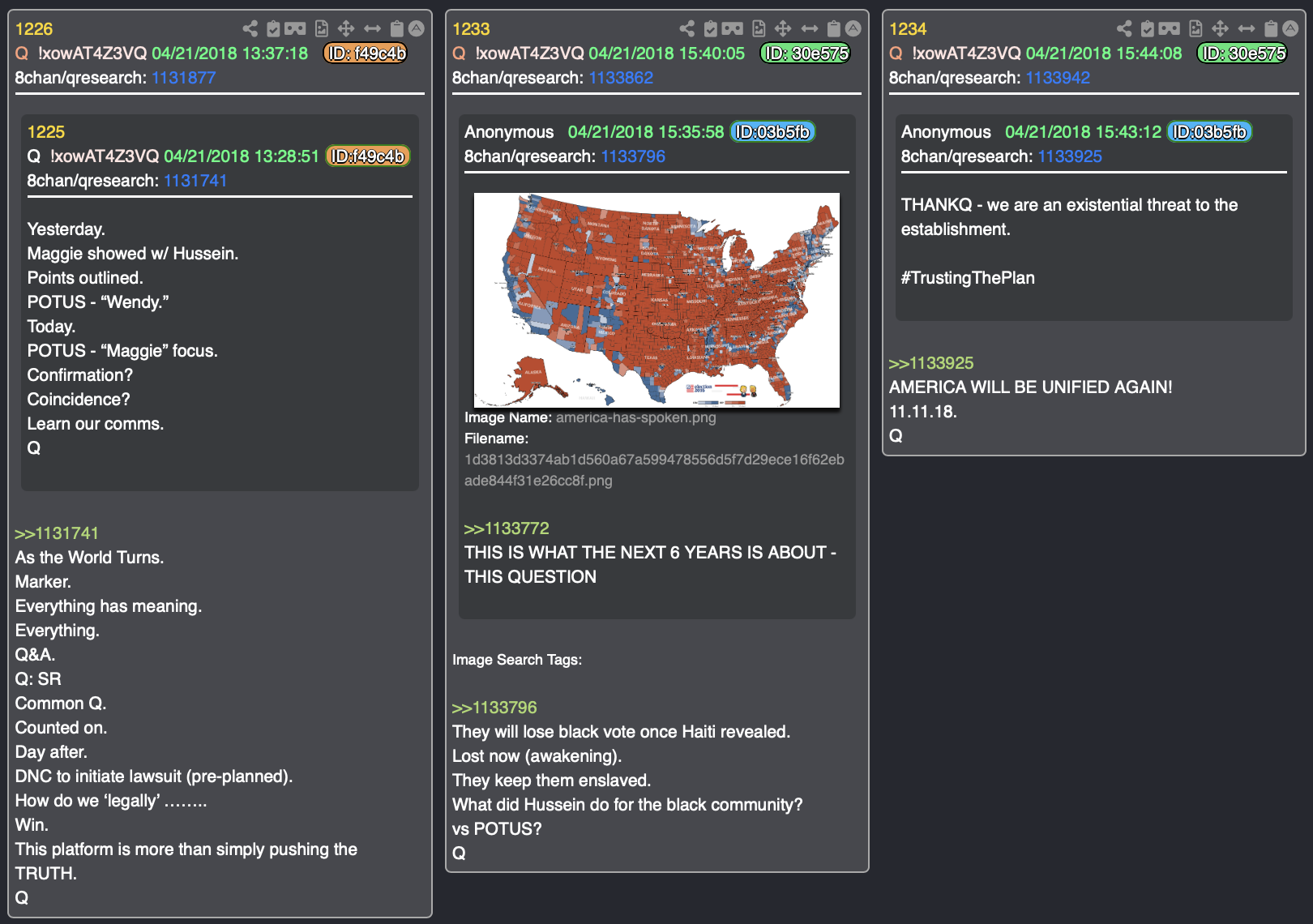This screenshot has height=924, width=1313.
Task: Click the clipboard-check icon on post 1233
Action: (710, 29)
